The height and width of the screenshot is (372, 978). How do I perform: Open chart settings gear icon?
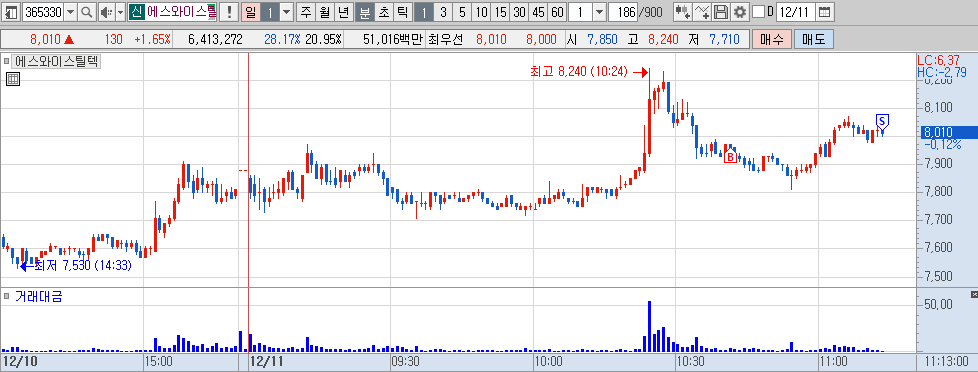(740, 12)
